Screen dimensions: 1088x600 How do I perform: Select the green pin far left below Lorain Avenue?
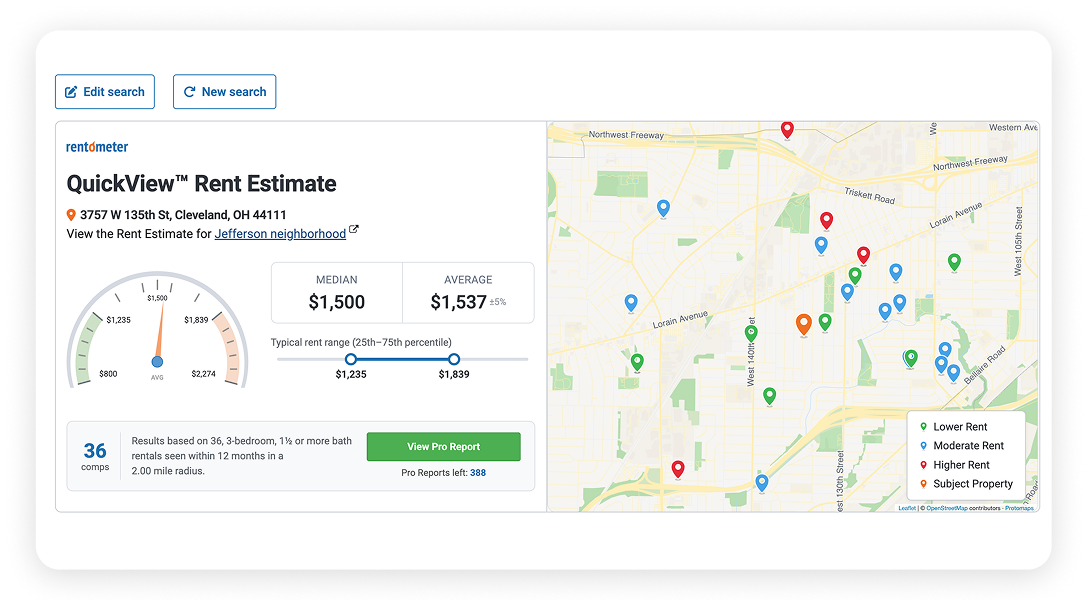637,361
